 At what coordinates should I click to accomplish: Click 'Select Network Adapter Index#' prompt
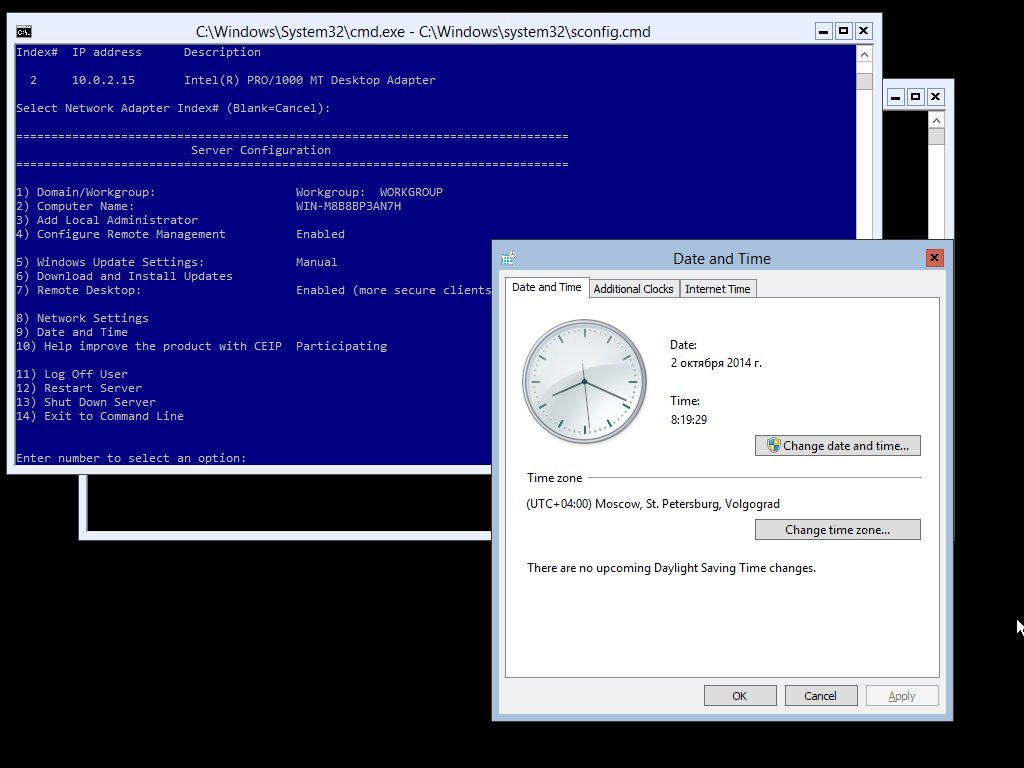173,108
